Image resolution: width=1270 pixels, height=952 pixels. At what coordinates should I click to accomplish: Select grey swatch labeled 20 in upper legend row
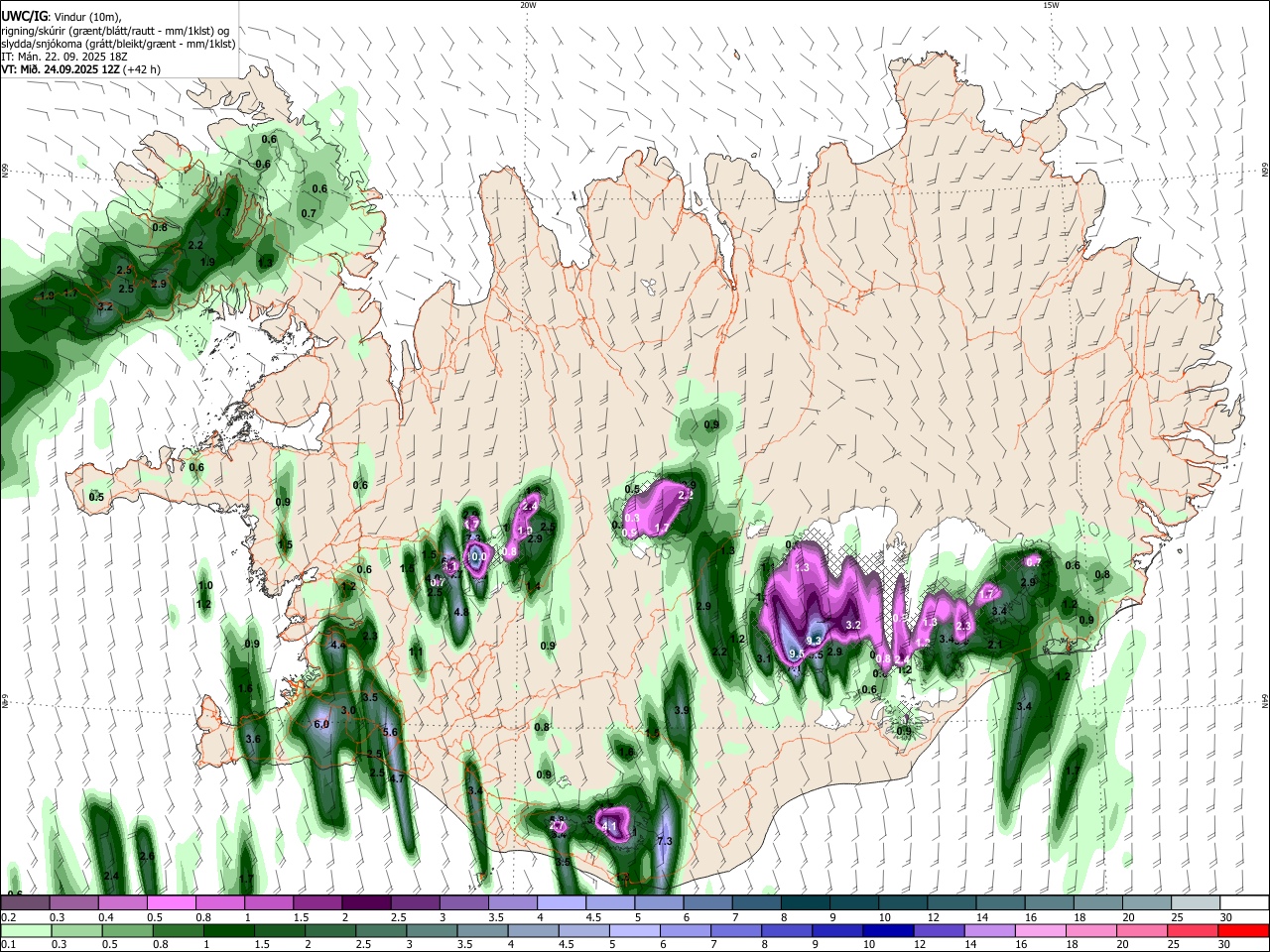pyautogui.click(x=1147, y=903)
